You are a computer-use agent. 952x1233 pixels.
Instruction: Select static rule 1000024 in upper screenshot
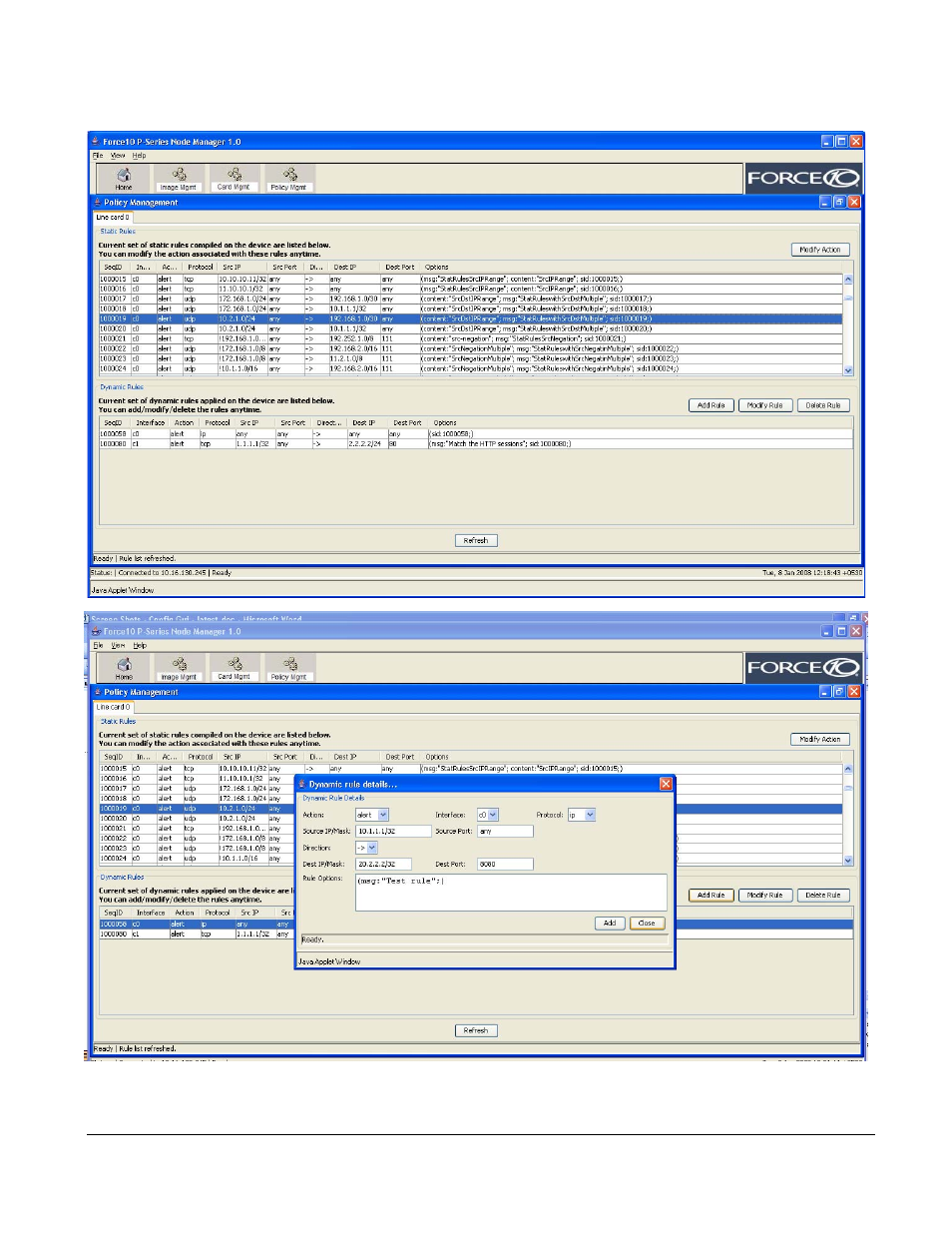pyautogui.click(x=470, y=368)
